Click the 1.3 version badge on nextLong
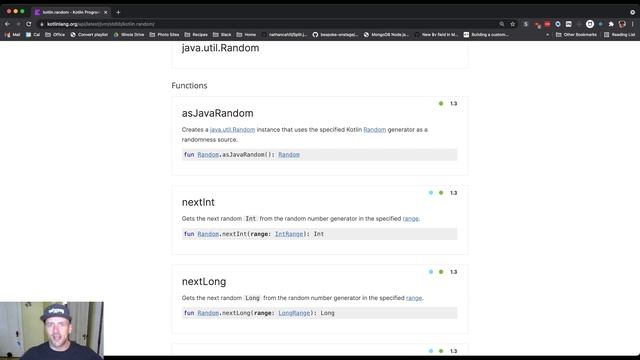This screenshot has width=640, height=360. click(453, 272)
